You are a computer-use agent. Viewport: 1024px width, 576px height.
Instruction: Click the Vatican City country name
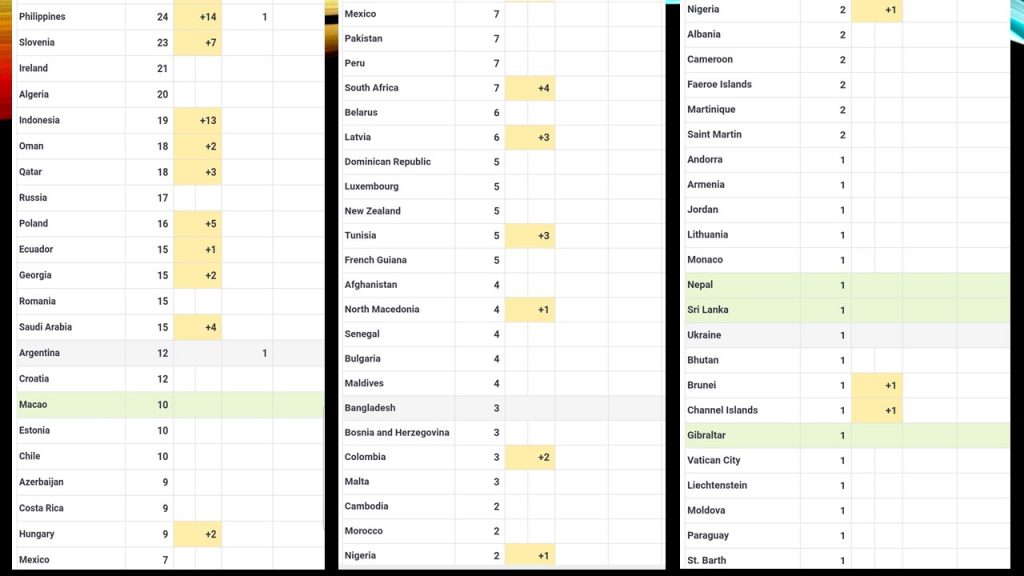(714, 461)
